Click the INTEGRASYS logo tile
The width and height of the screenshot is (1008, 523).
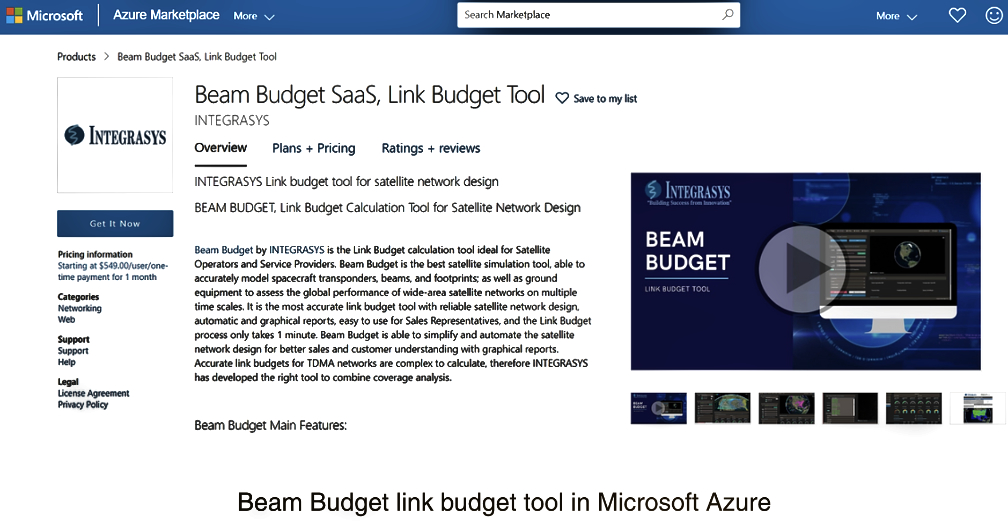coord(115,135)
